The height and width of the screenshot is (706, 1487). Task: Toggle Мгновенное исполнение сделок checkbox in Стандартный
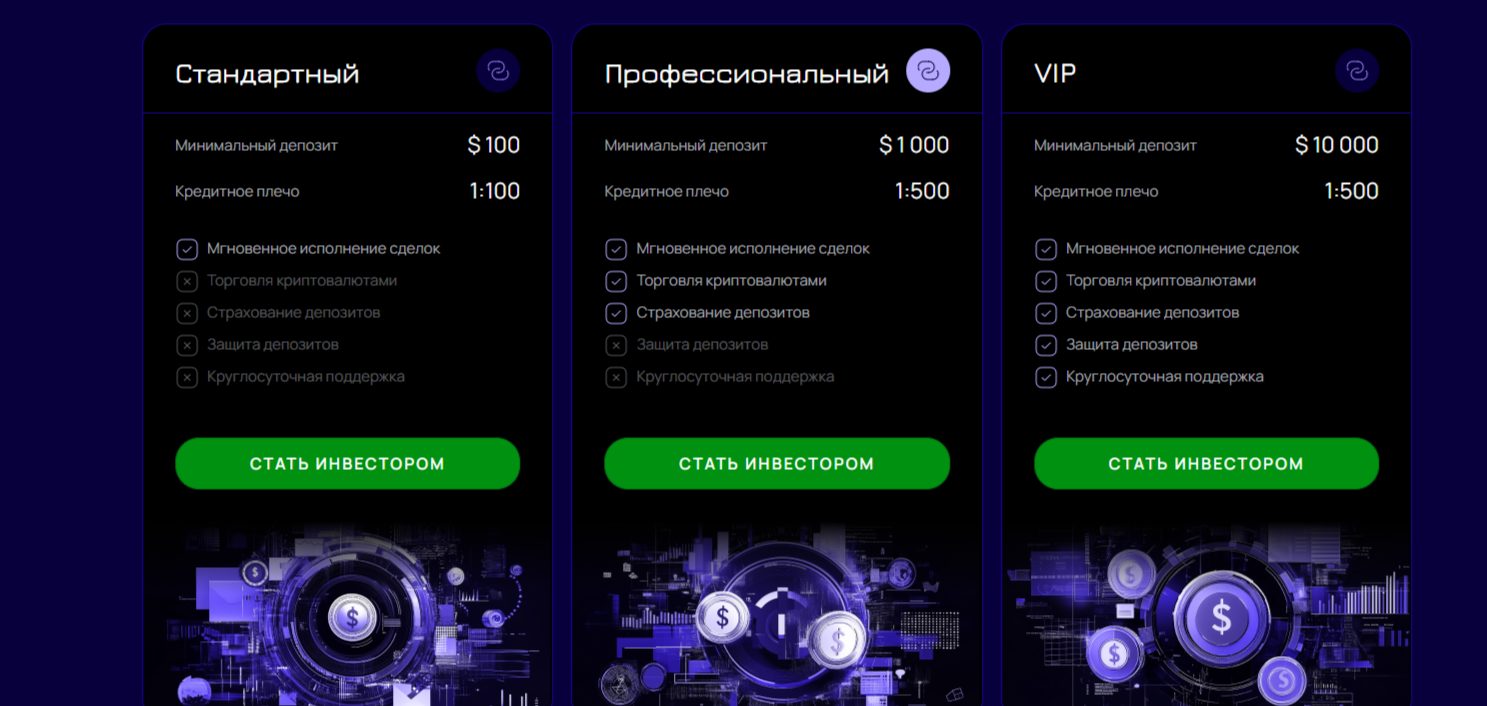[x=187, y=249]
